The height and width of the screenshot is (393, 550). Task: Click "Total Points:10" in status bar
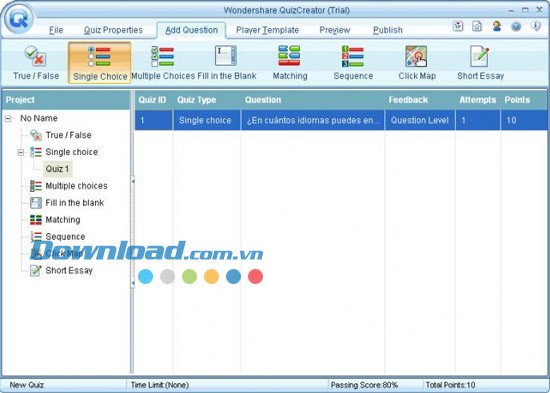pos(450,385)
